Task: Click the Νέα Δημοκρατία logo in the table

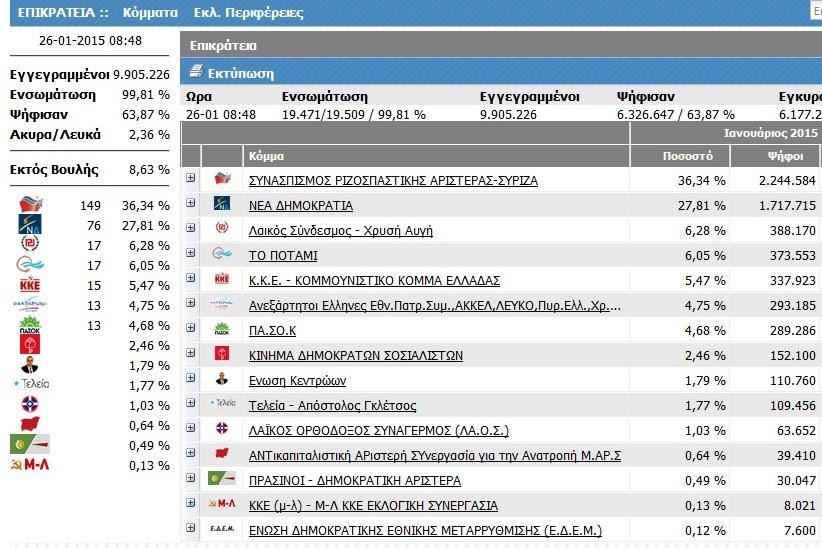Action: click(222, 203)
